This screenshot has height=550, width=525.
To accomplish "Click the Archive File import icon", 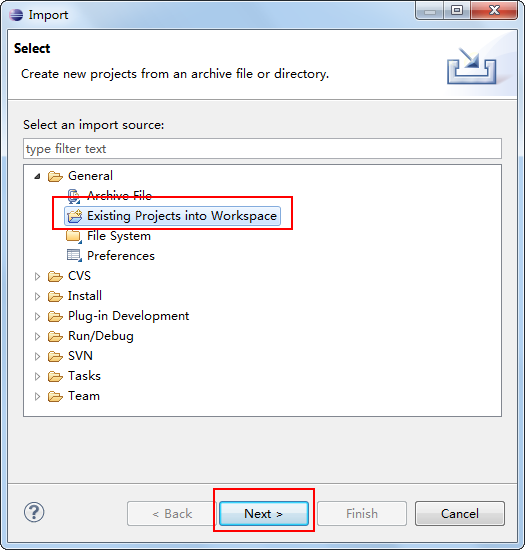I will coord(74,196).
